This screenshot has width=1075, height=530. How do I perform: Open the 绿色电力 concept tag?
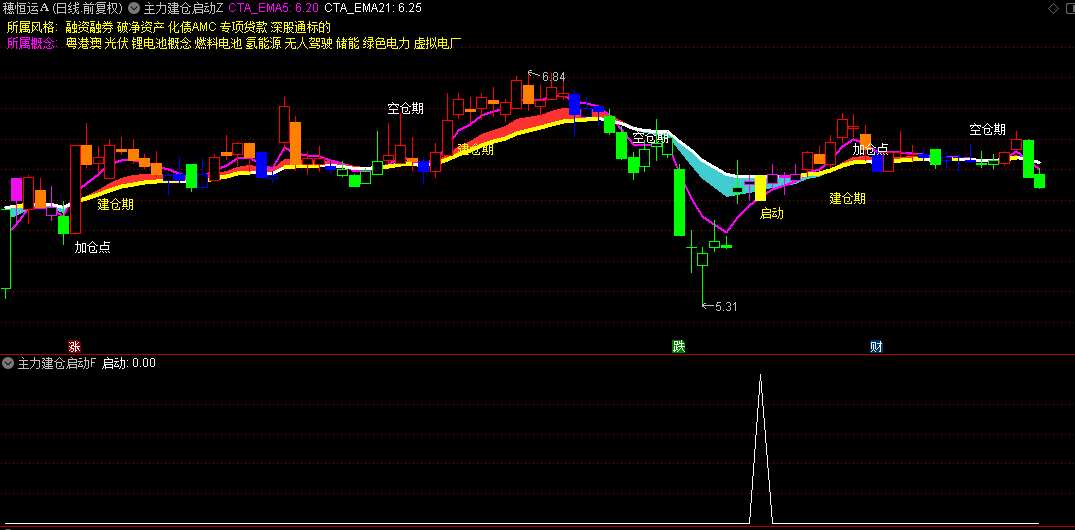[x=387, y=45]
